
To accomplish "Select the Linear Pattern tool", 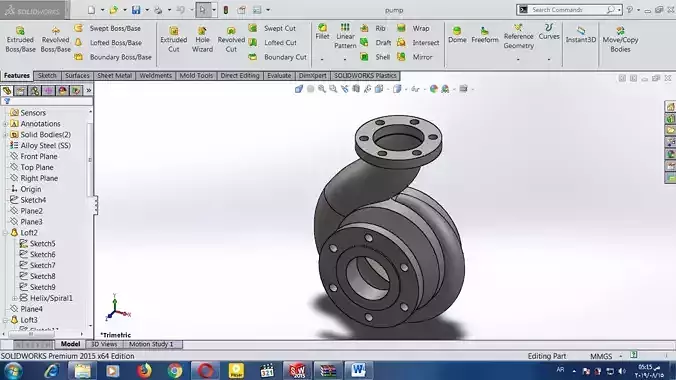I will [x=345, y=36].
